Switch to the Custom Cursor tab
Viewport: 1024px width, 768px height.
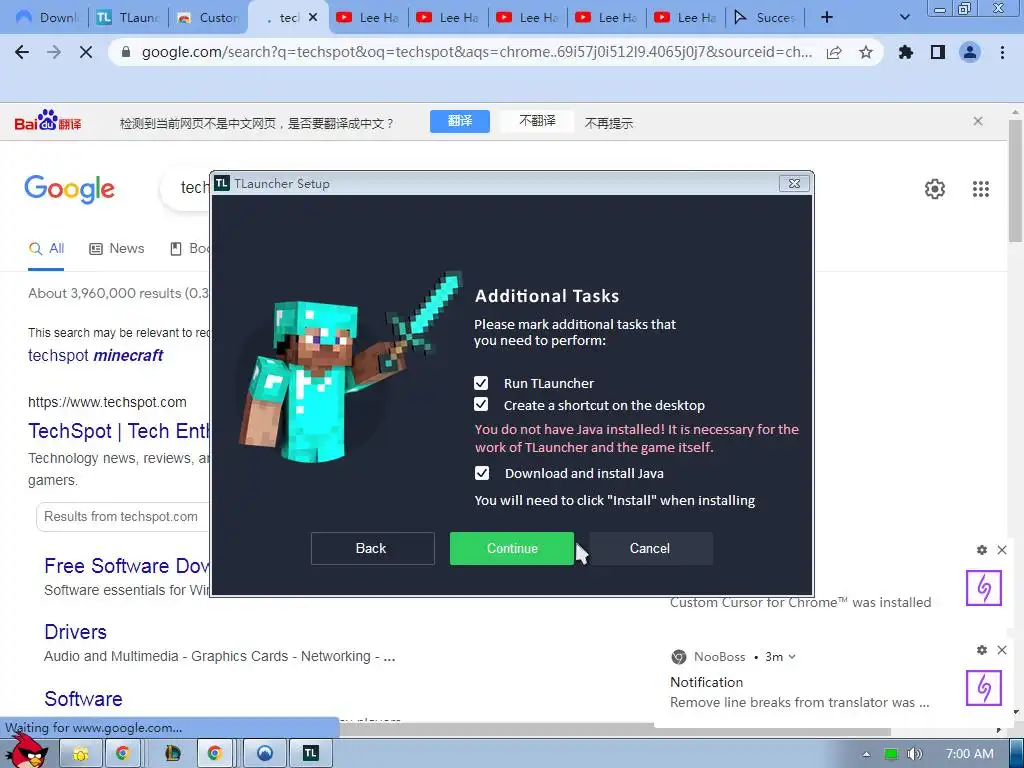click(x=208, y=18)
